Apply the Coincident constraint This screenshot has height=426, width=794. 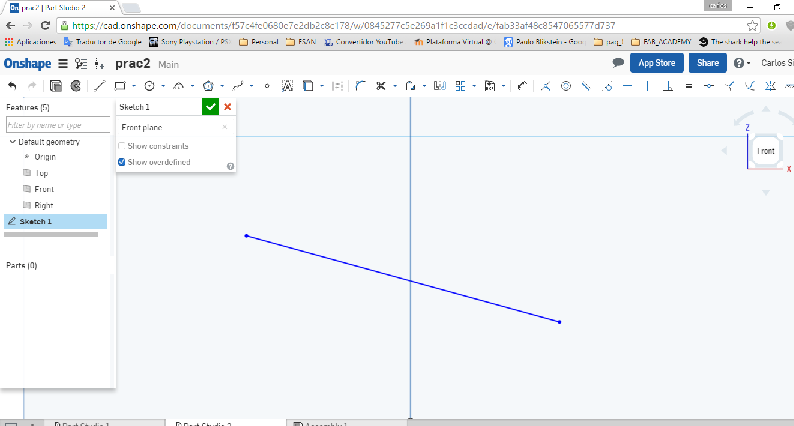pyautogui.click(x=545, y=86)
